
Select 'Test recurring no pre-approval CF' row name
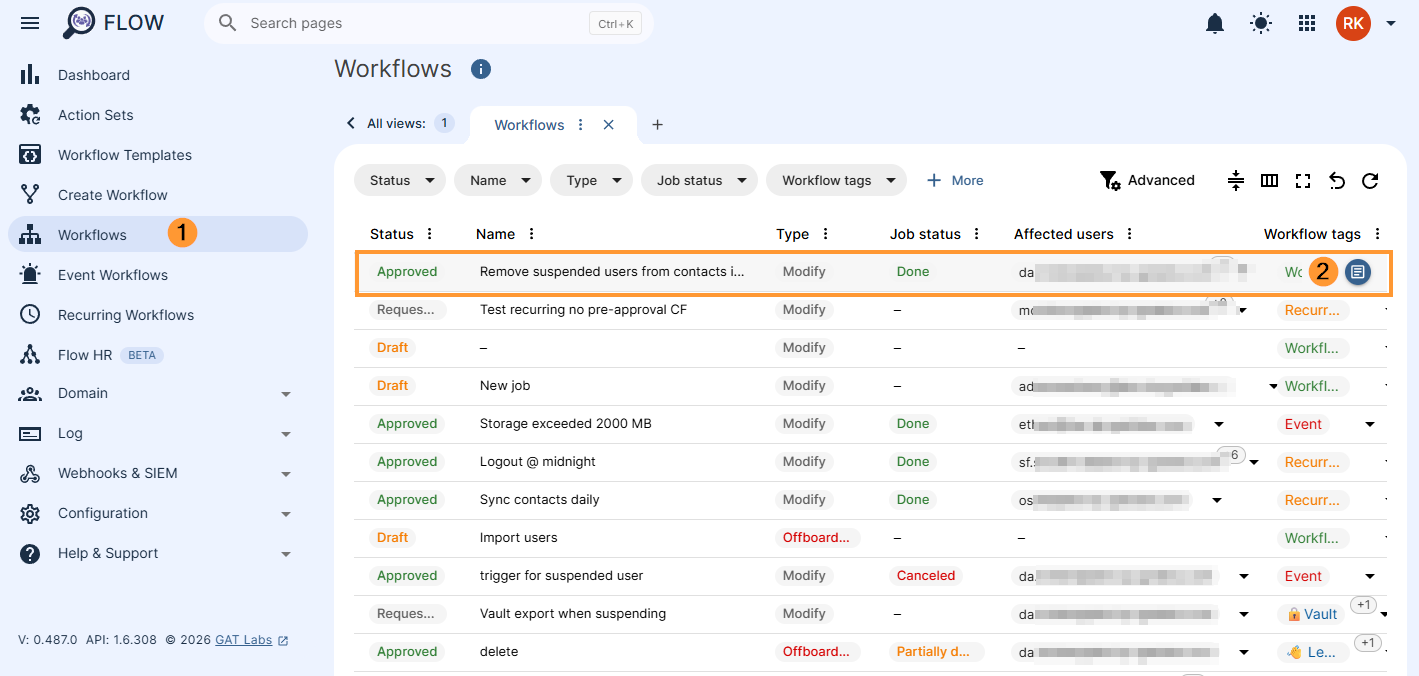click(584, 310)
